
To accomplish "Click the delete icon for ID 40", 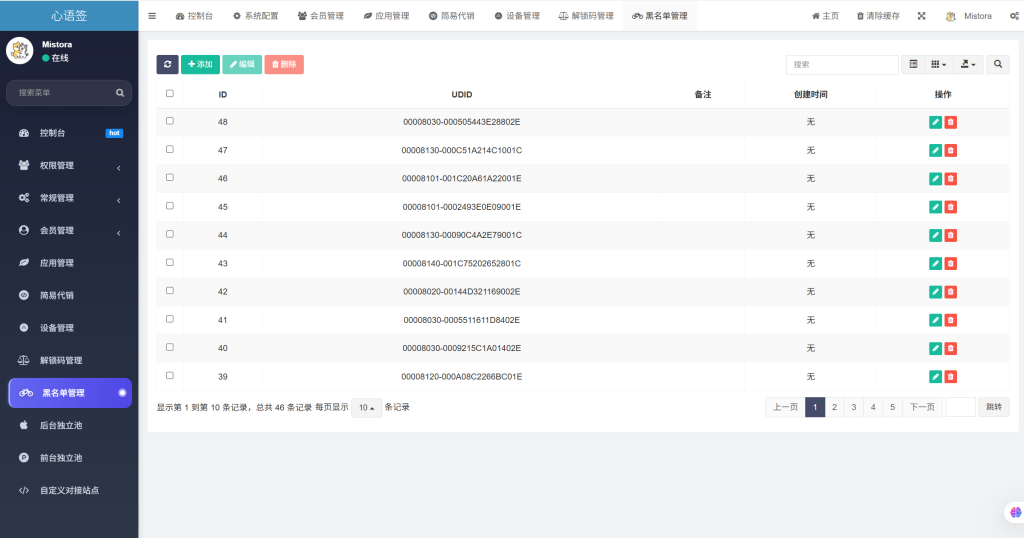I will tap(951, 348).
